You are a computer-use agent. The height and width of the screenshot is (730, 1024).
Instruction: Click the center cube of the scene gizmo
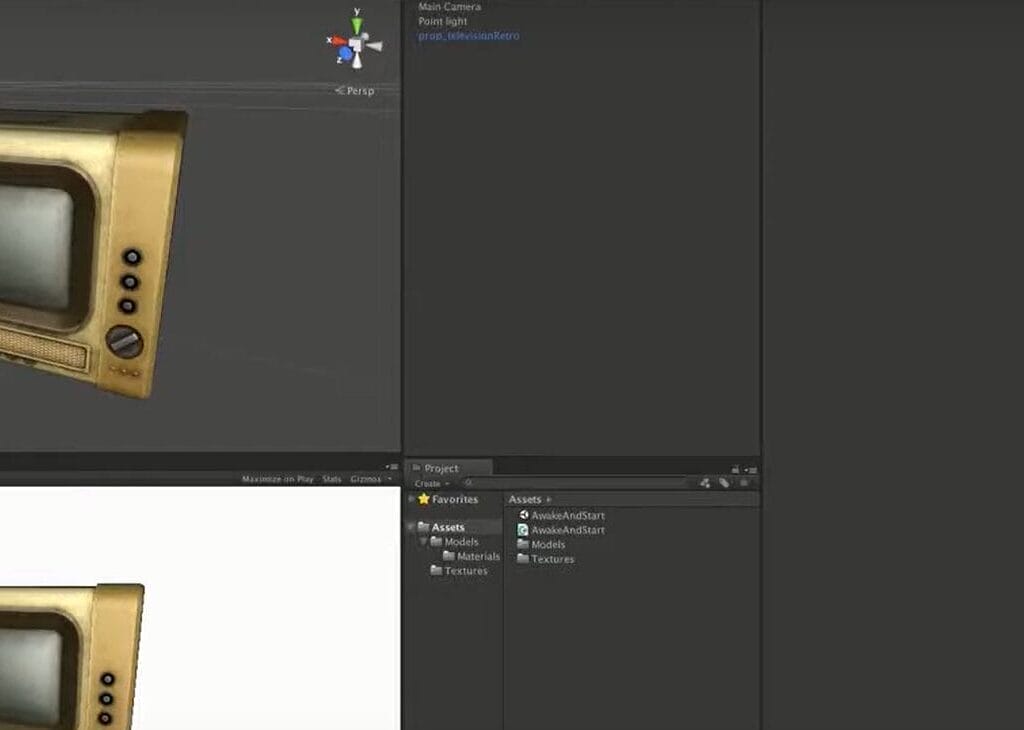(x=355, y=44)
